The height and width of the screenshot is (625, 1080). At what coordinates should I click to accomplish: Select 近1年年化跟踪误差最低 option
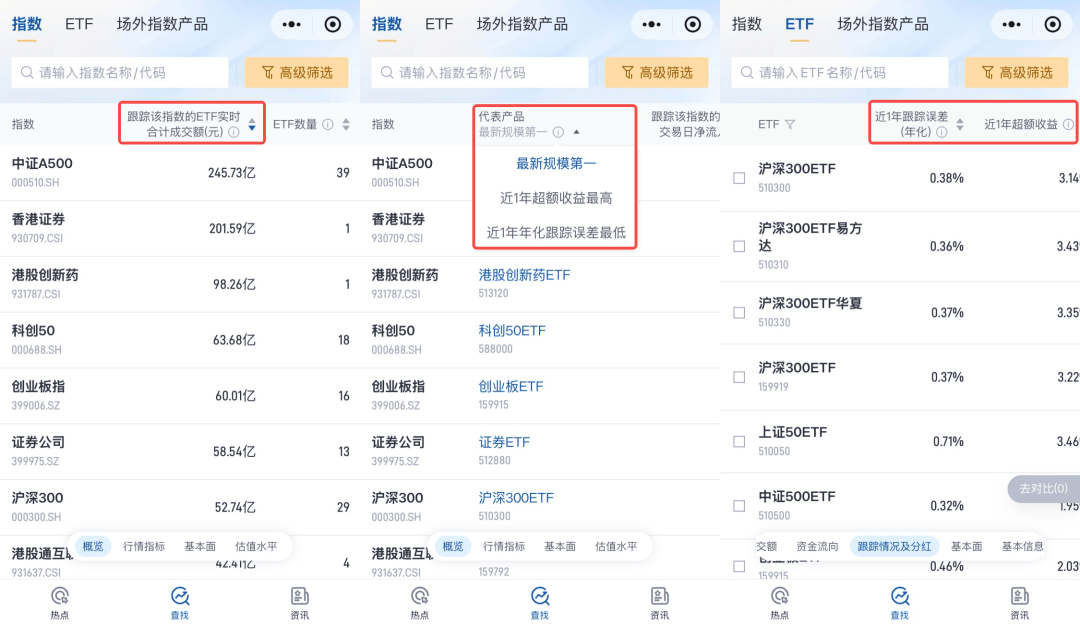pyautogui.click(x=556, y=232)
